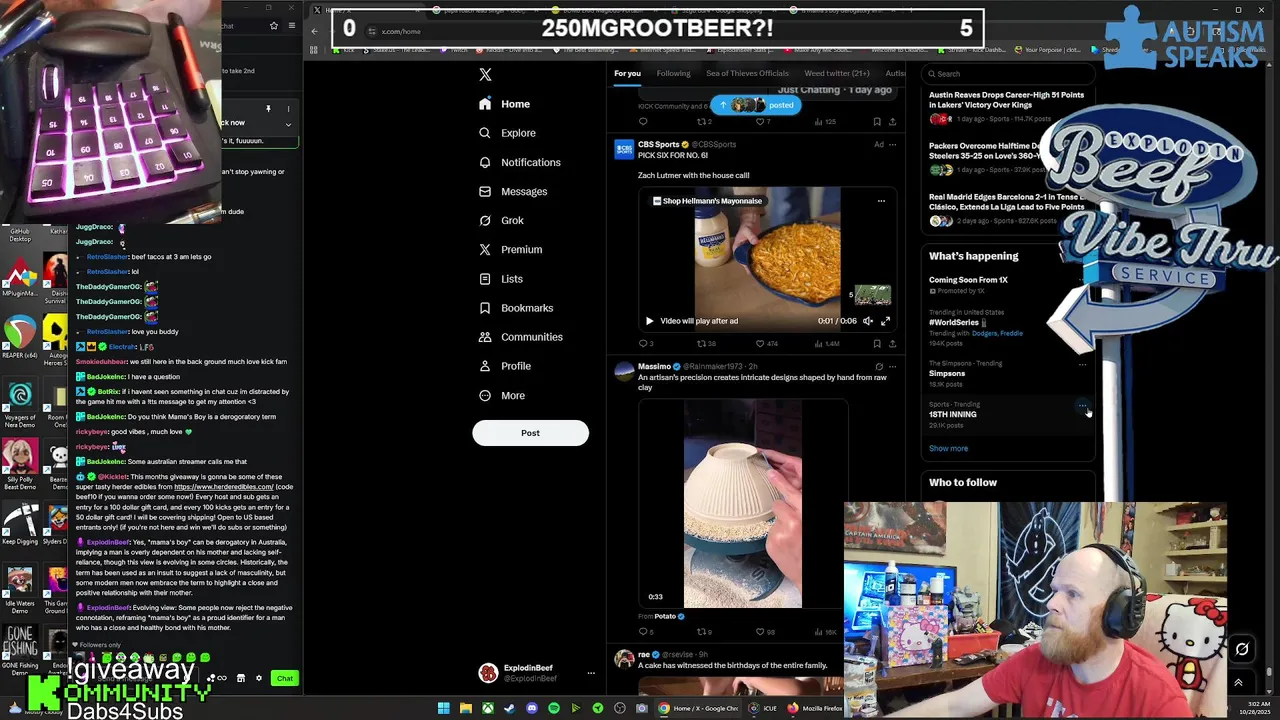
Task: Open chat settings gear icon
Action: coord(258,679)
